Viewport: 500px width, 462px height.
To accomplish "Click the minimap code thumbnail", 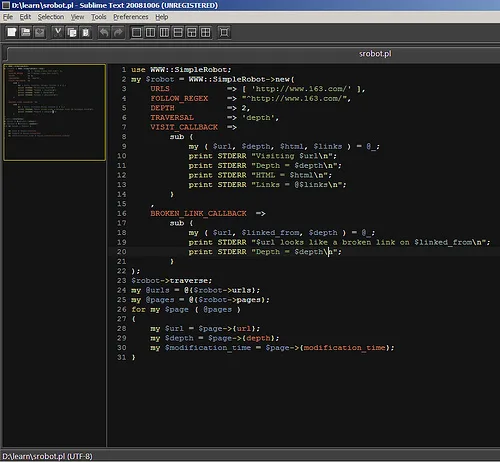I will click(55, 112).
